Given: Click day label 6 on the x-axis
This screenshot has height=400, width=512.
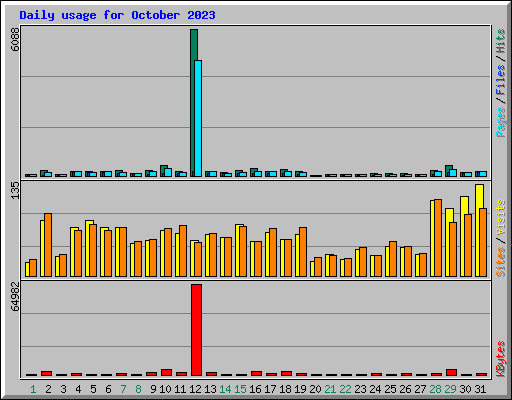Looking at the screenshot, I should point(108,389).
